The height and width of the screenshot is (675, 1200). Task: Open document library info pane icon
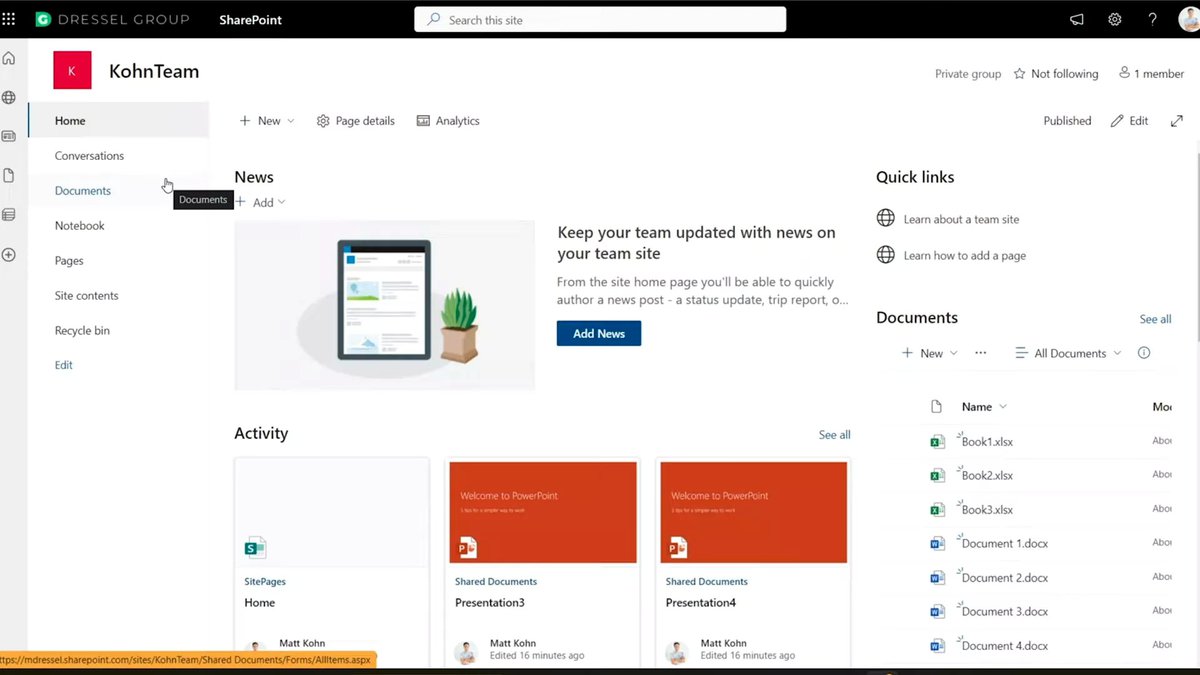(1144, 353)
